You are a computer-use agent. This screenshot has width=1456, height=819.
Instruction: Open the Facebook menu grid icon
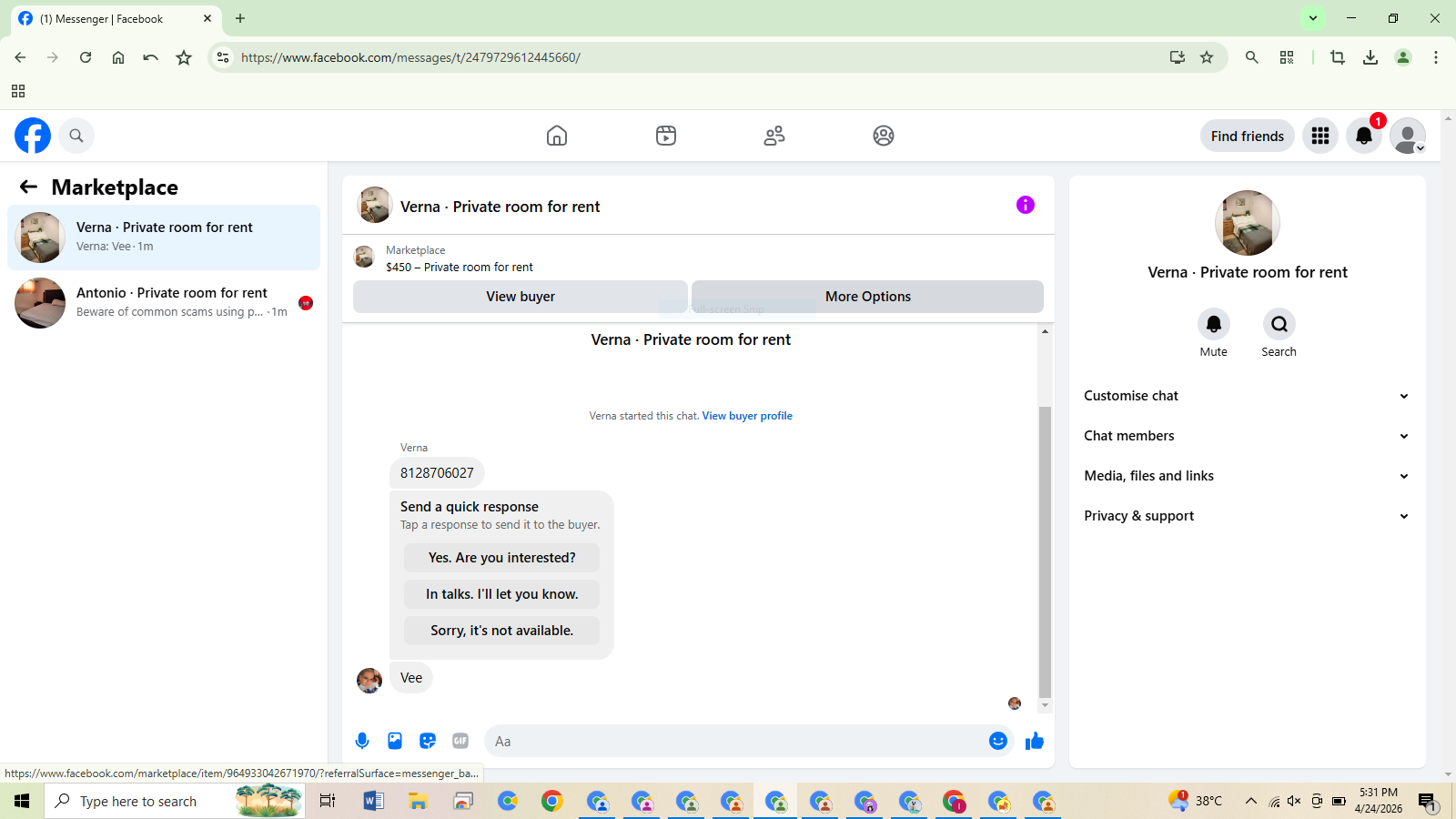point(1320,136)
